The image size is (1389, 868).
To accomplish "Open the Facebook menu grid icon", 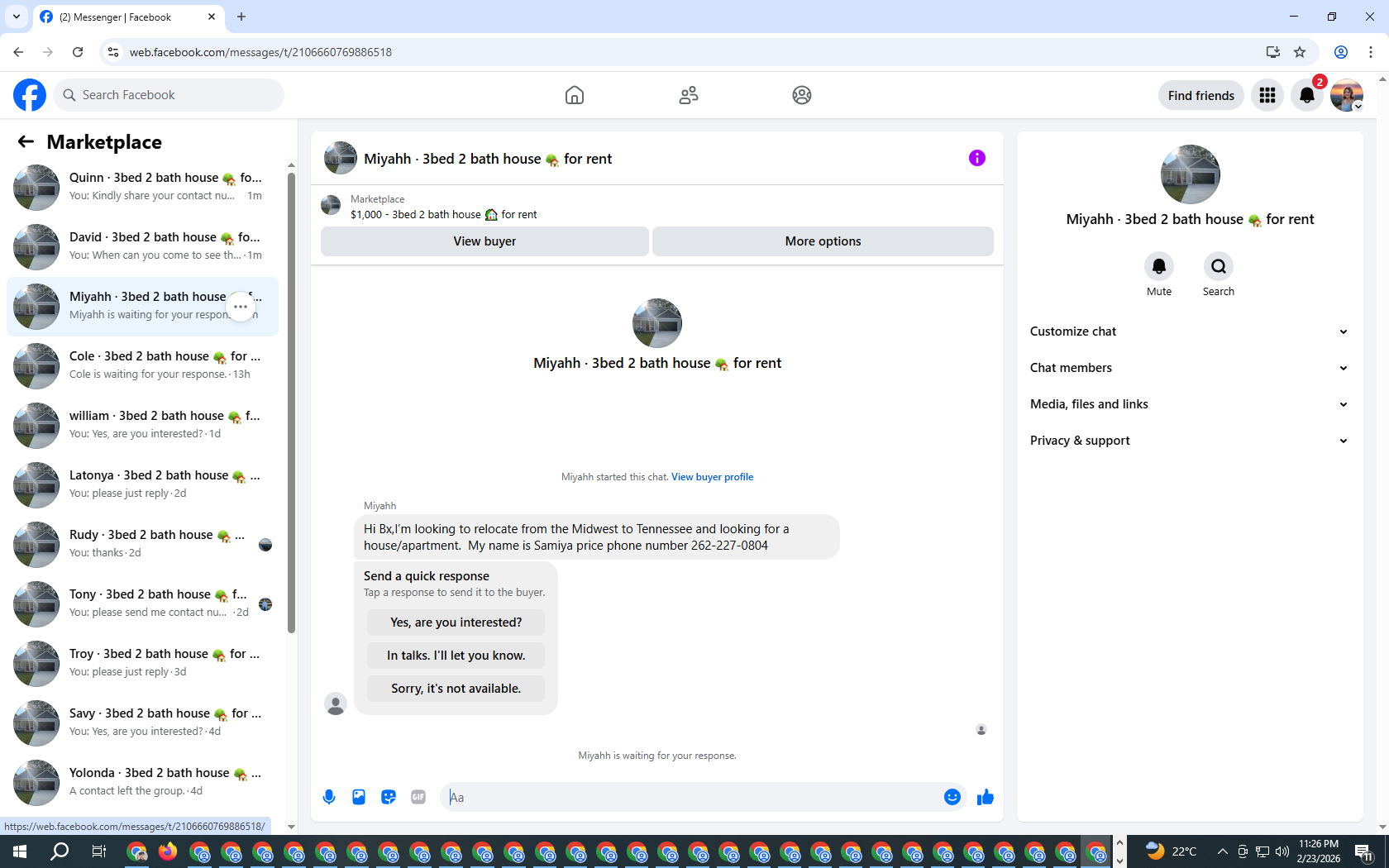I will click(x=1267, y=95).
